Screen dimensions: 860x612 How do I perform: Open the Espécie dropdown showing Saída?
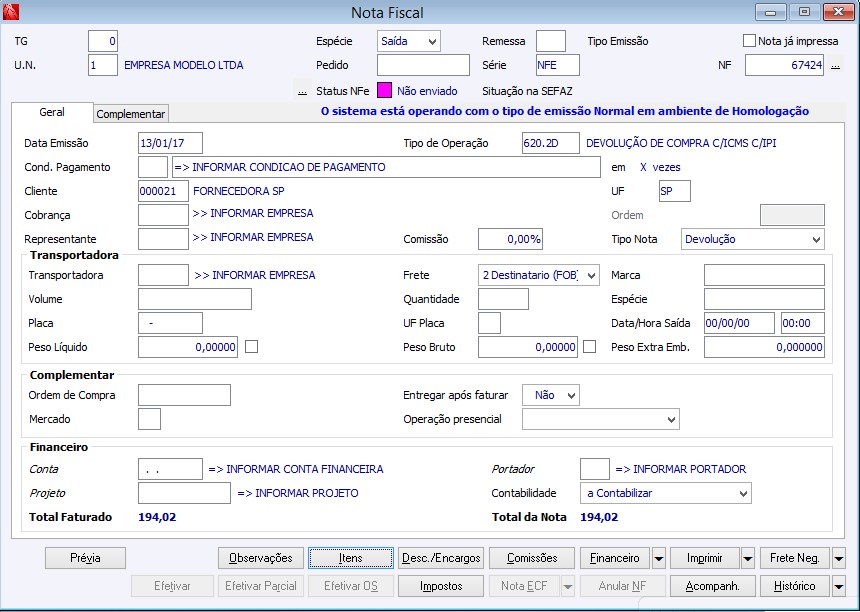pos(409,41)
